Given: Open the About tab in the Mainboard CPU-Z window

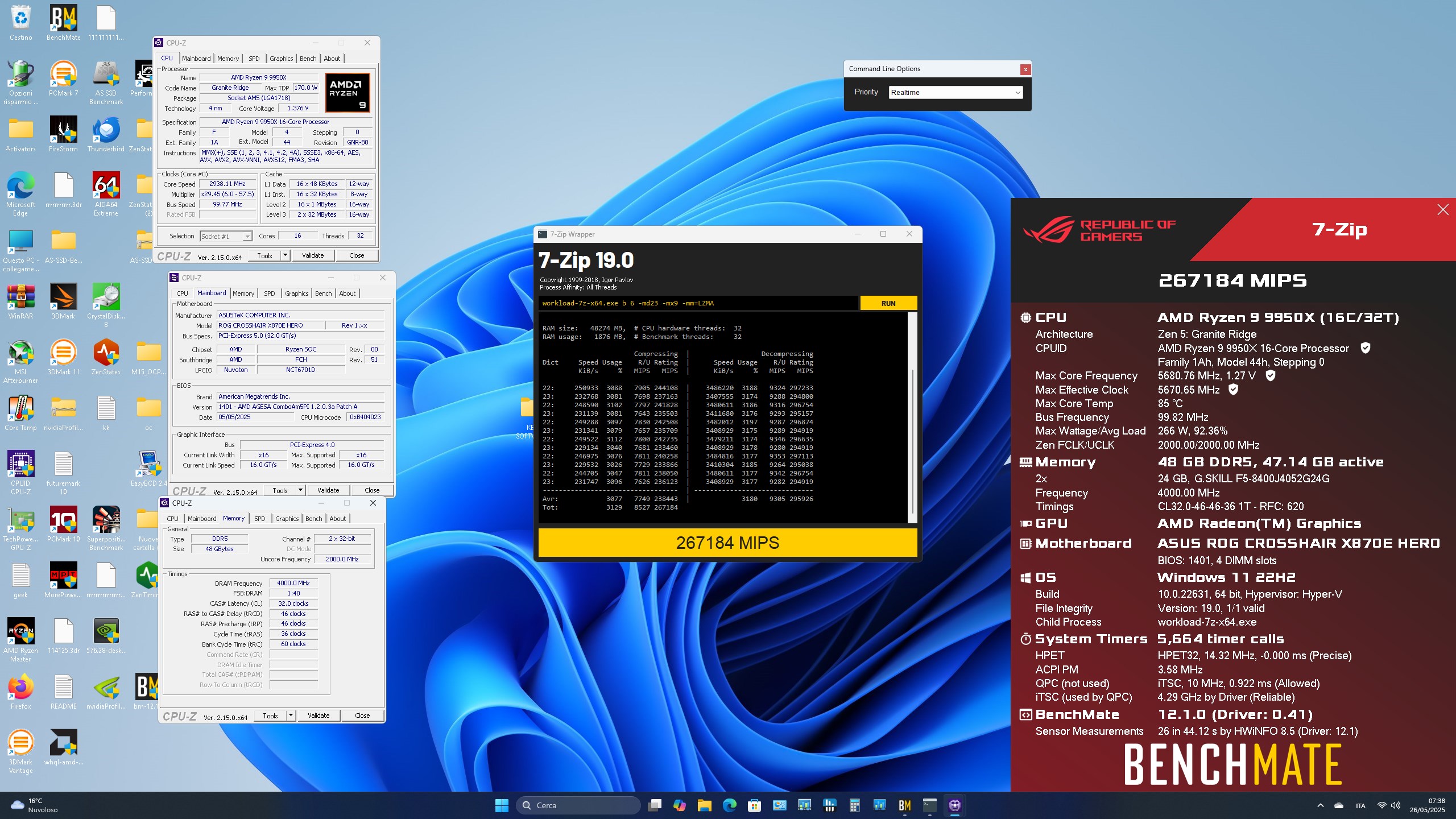Looking at the screenshot, I should tap(348, 293).
